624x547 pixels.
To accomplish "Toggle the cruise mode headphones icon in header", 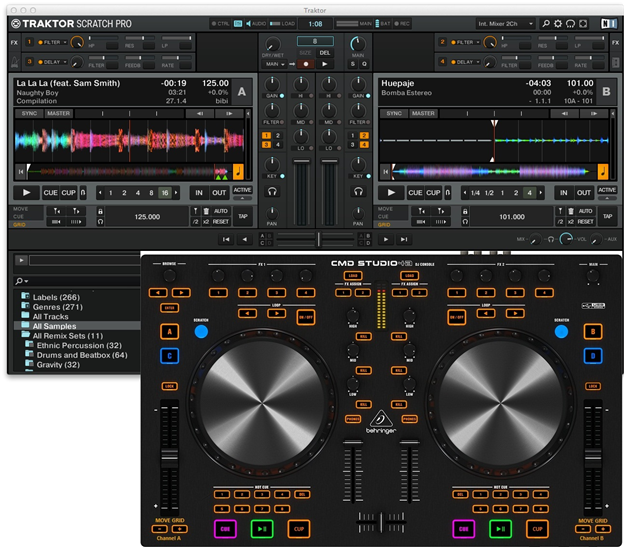I will click(570, 24).
